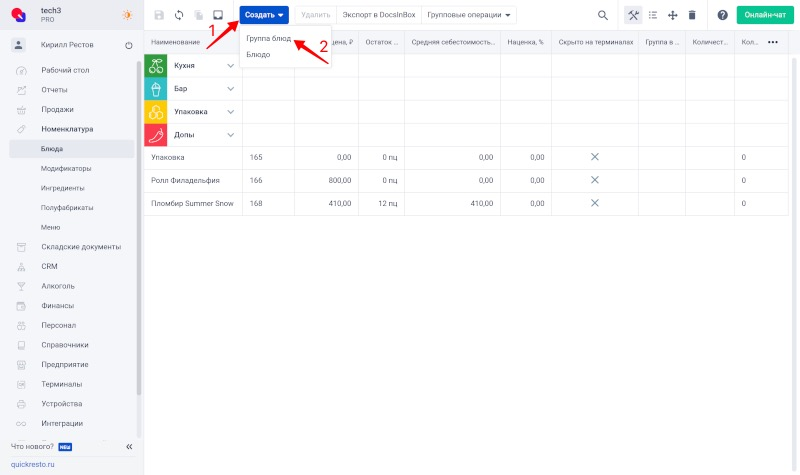Toggle the tools wrench-hammer icon

click(633, 15)
